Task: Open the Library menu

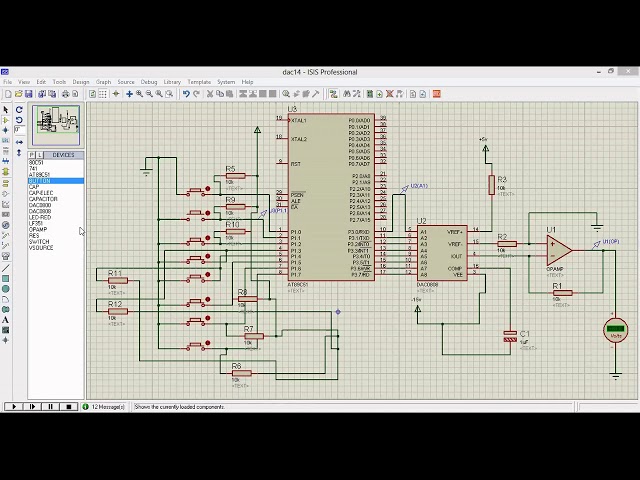Action: (x=172, y=82)
